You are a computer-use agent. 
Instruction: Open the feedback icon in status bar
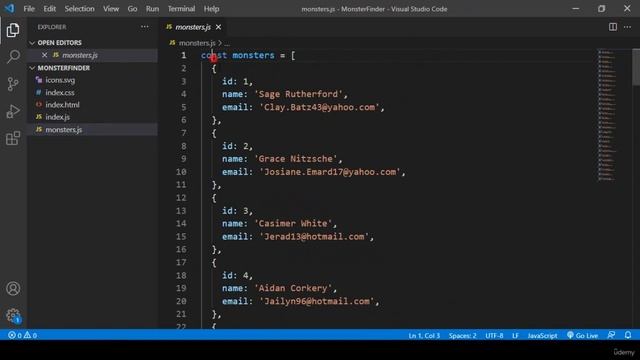[x=611, y=335]
